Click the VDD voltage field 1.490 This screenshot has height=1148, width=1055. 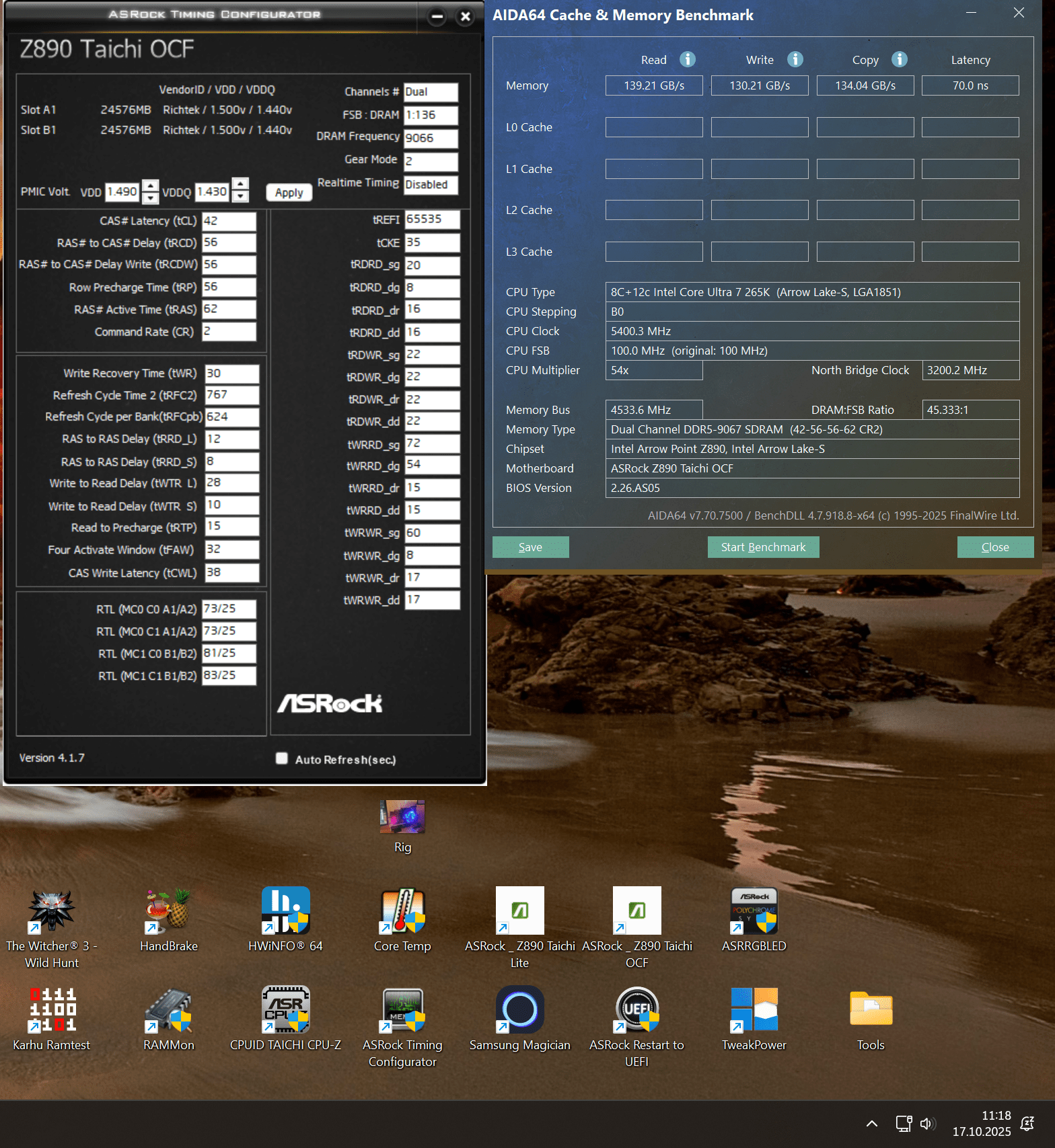(x=122, y=192)
